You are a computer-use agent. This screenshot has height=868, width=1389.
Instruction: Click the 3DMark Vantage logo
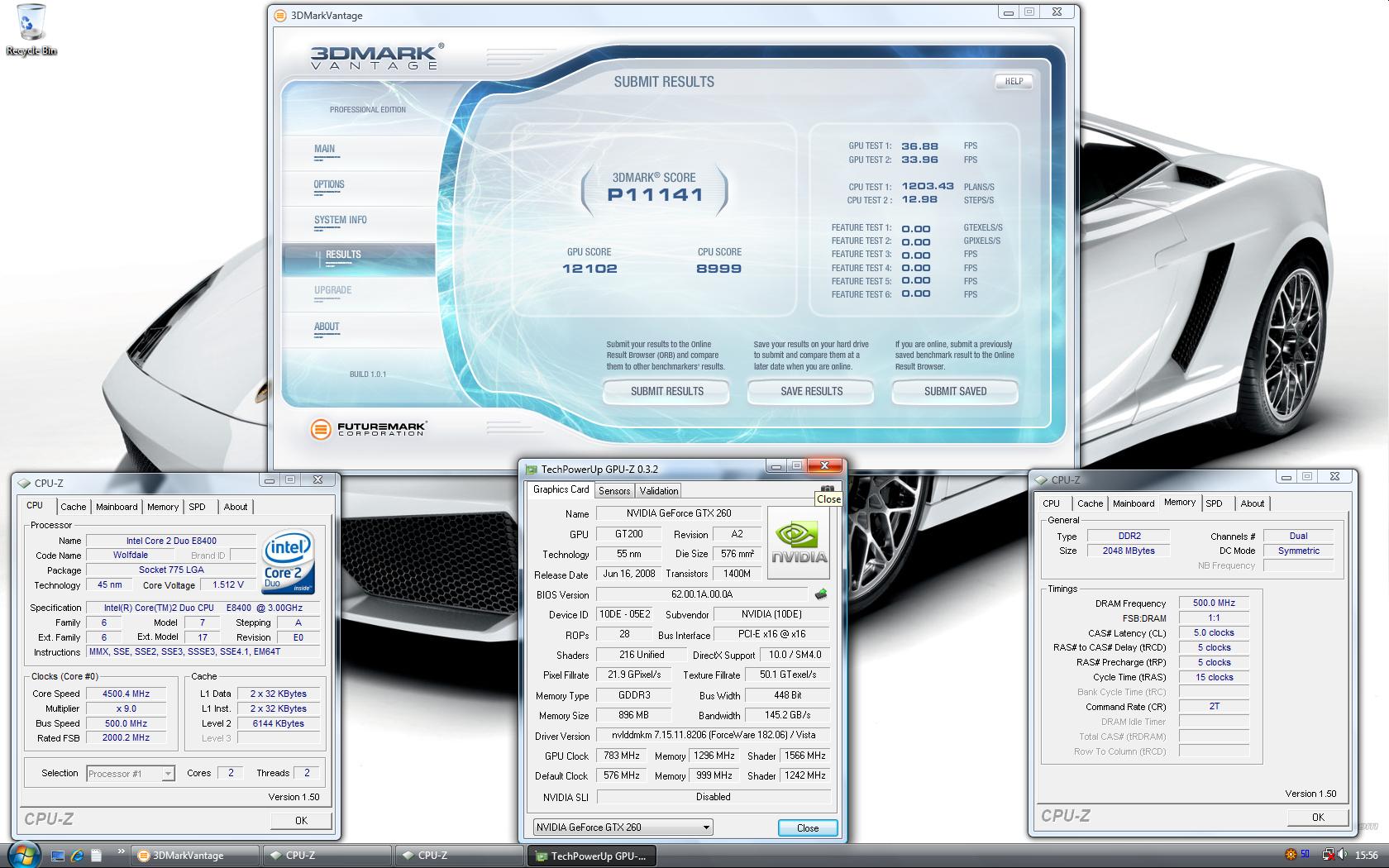376,56
